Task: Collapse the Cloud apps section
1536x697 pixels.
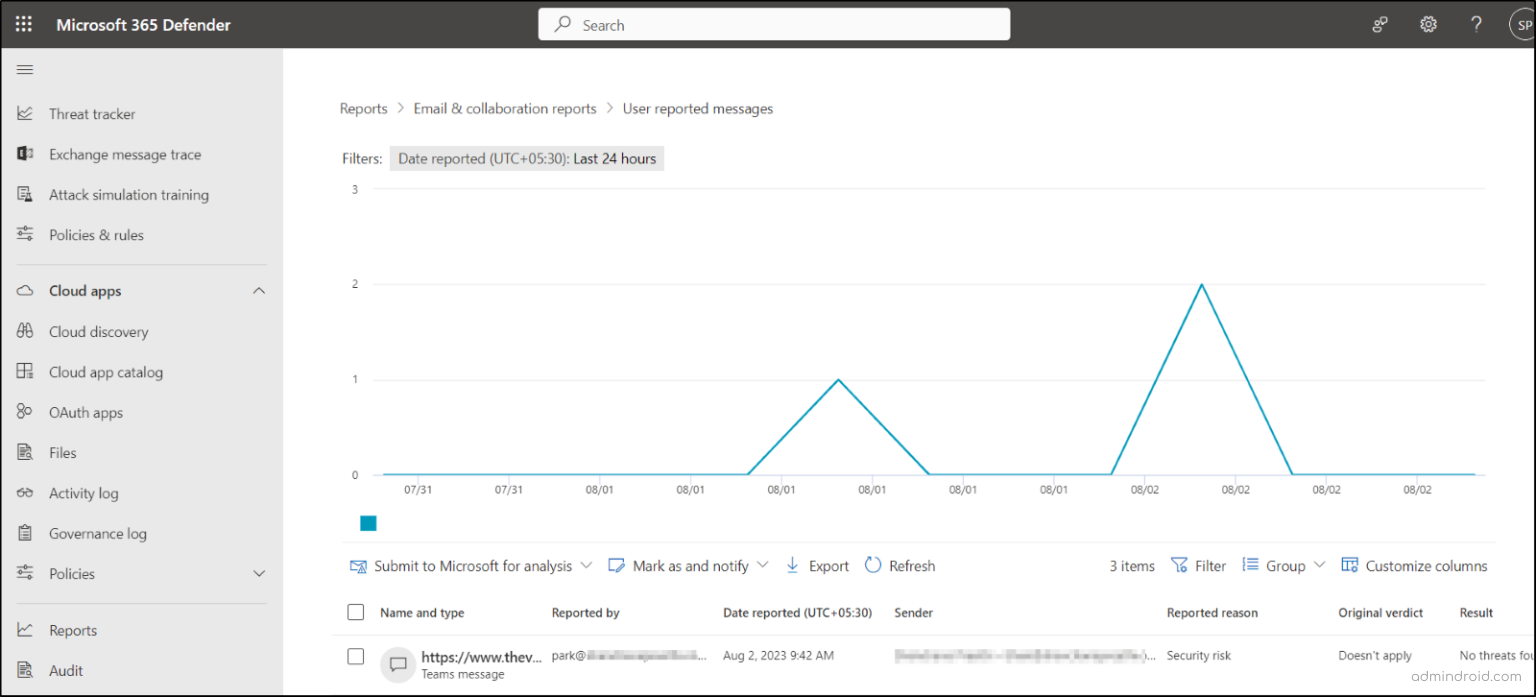Action: [x=259, y=290]
